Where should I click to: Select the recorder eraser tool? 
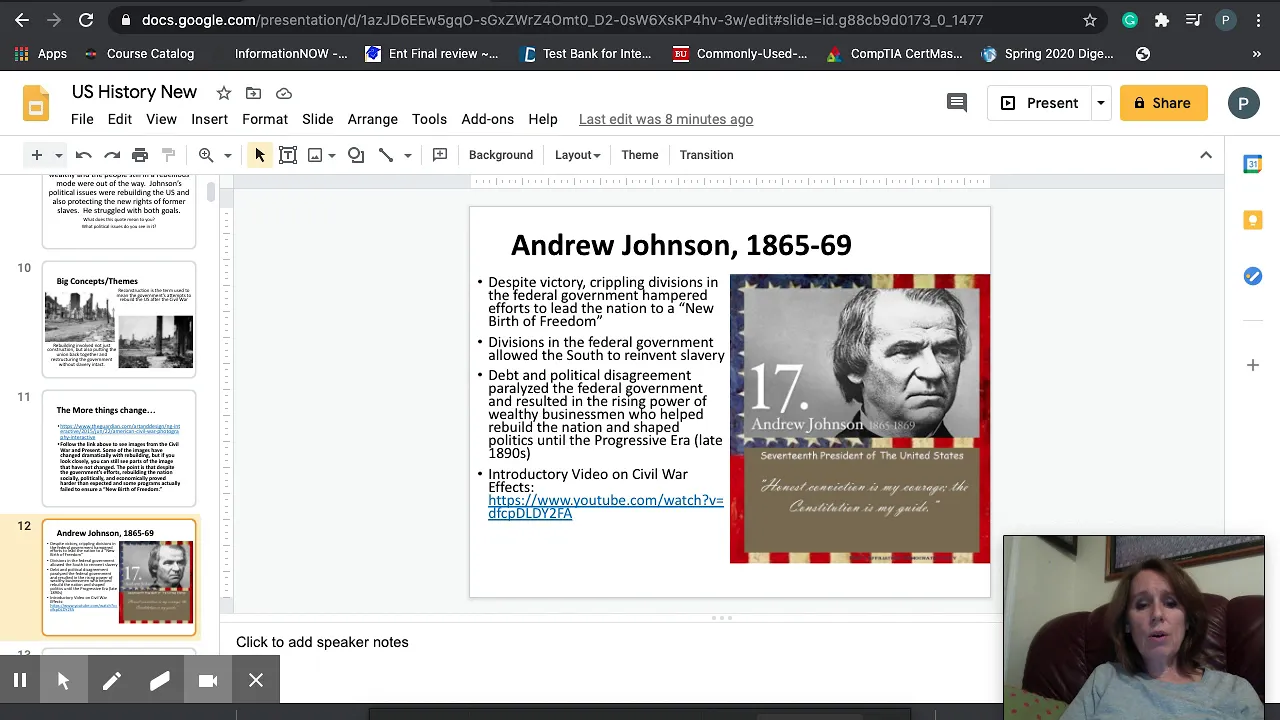(x=159, y=681)
